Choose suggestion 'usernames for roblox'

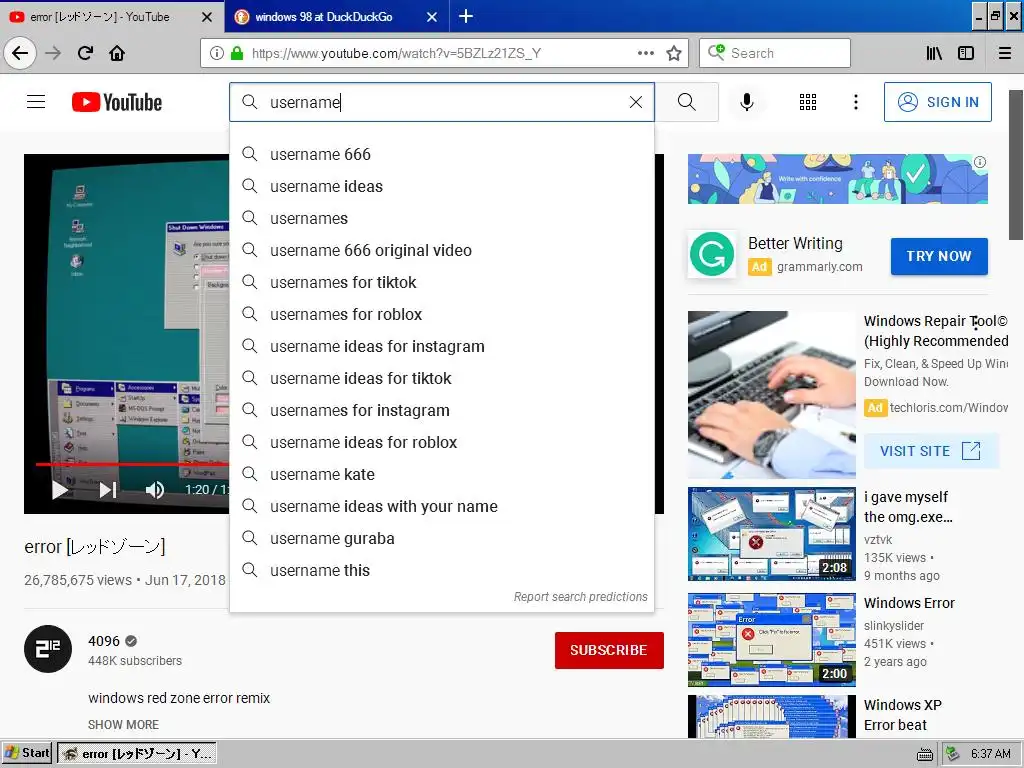point(441,314)
